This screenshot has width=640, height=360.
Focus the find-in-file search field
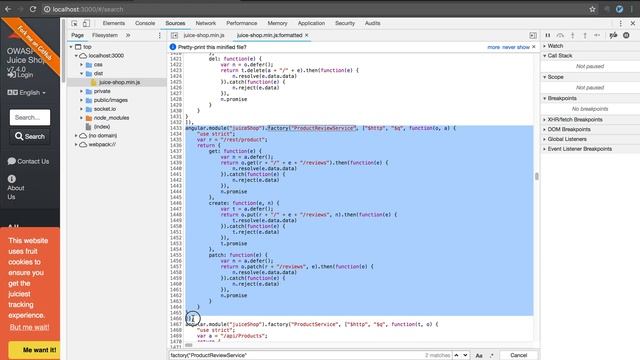(296, 355)
